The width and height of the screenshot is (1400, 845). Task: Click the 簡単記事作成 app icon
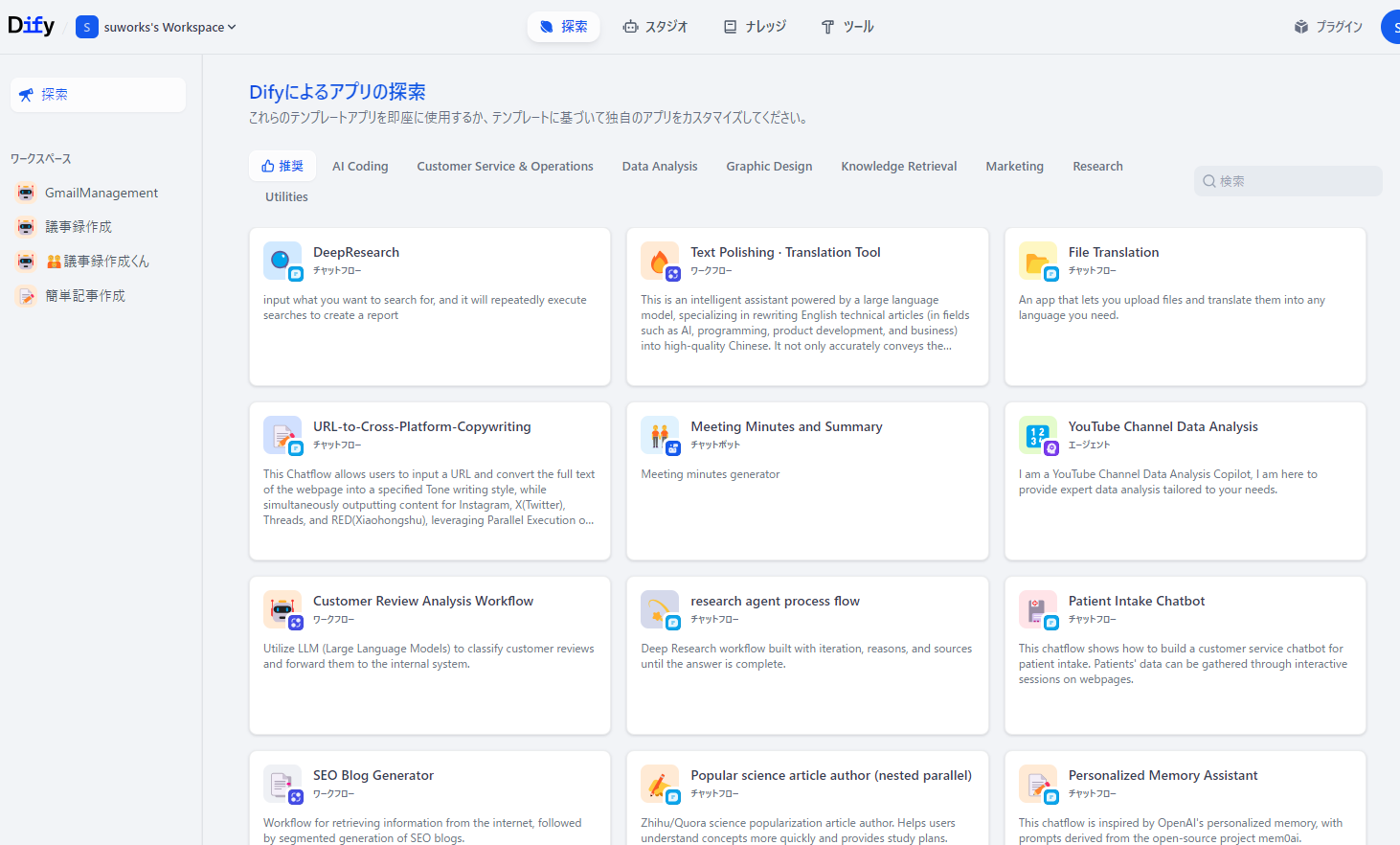pos(26,296)
